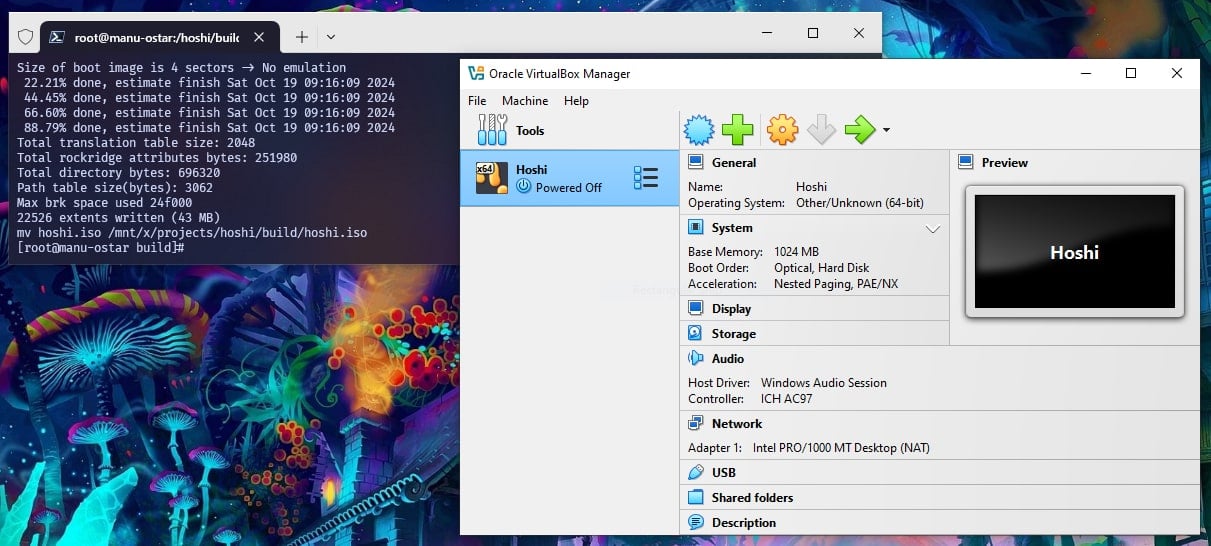Open a new terminal tab with plus
The width and height of the screenshot is (1211, 546).
coord(301,37)
